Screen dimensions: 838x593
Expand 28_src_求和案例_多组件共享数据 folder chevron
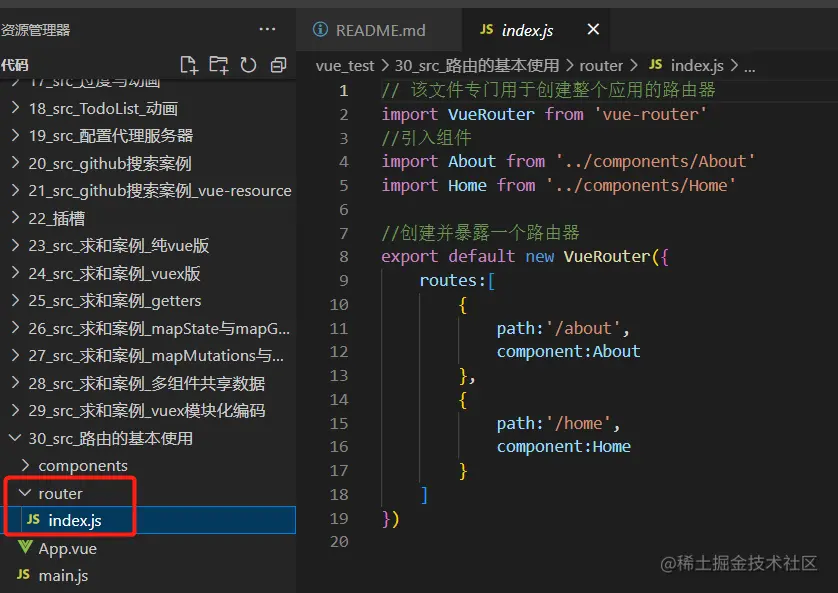tap(15, 383)
